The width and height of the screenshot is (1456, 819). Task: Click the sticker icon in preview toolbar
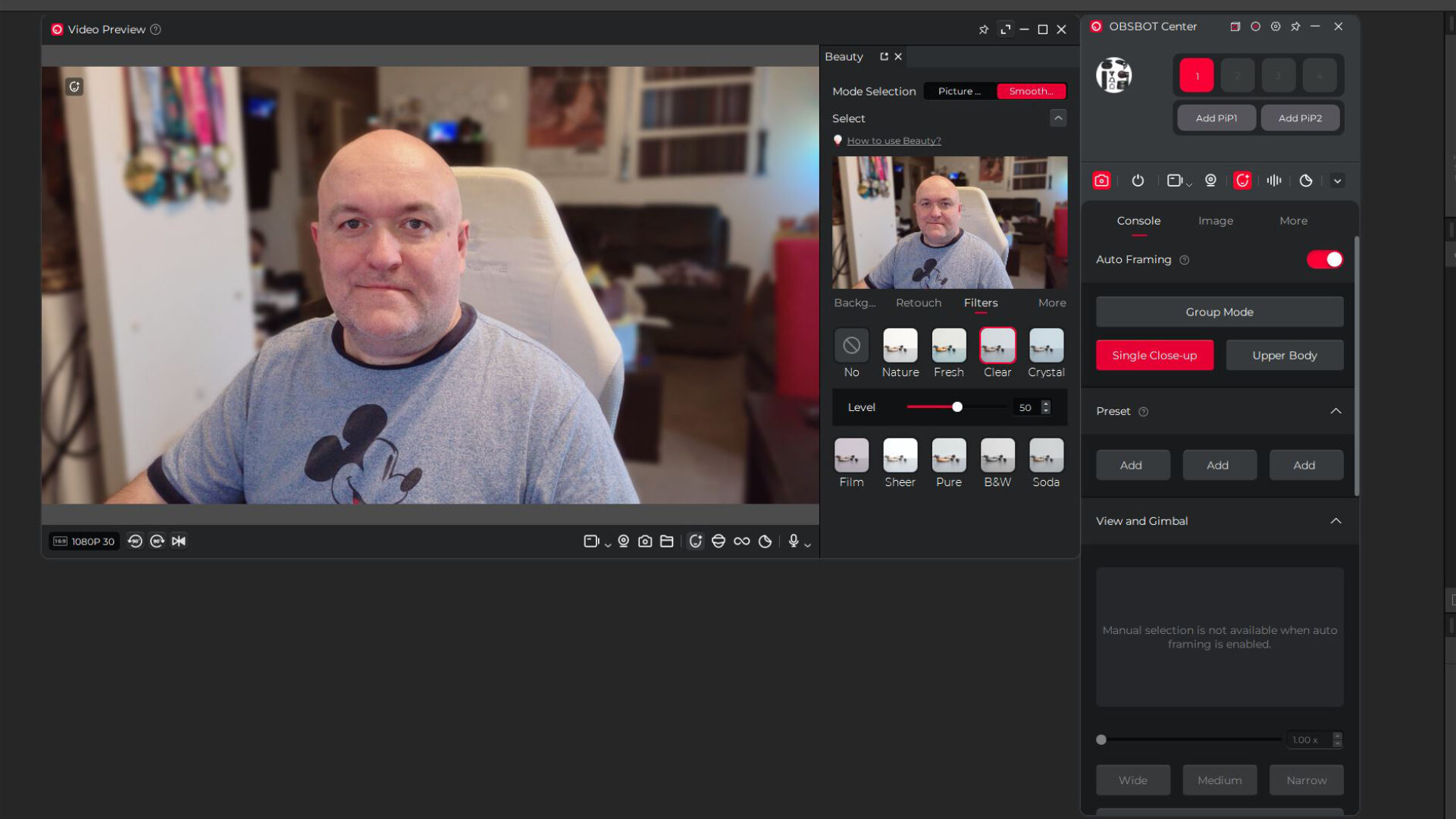765,541
